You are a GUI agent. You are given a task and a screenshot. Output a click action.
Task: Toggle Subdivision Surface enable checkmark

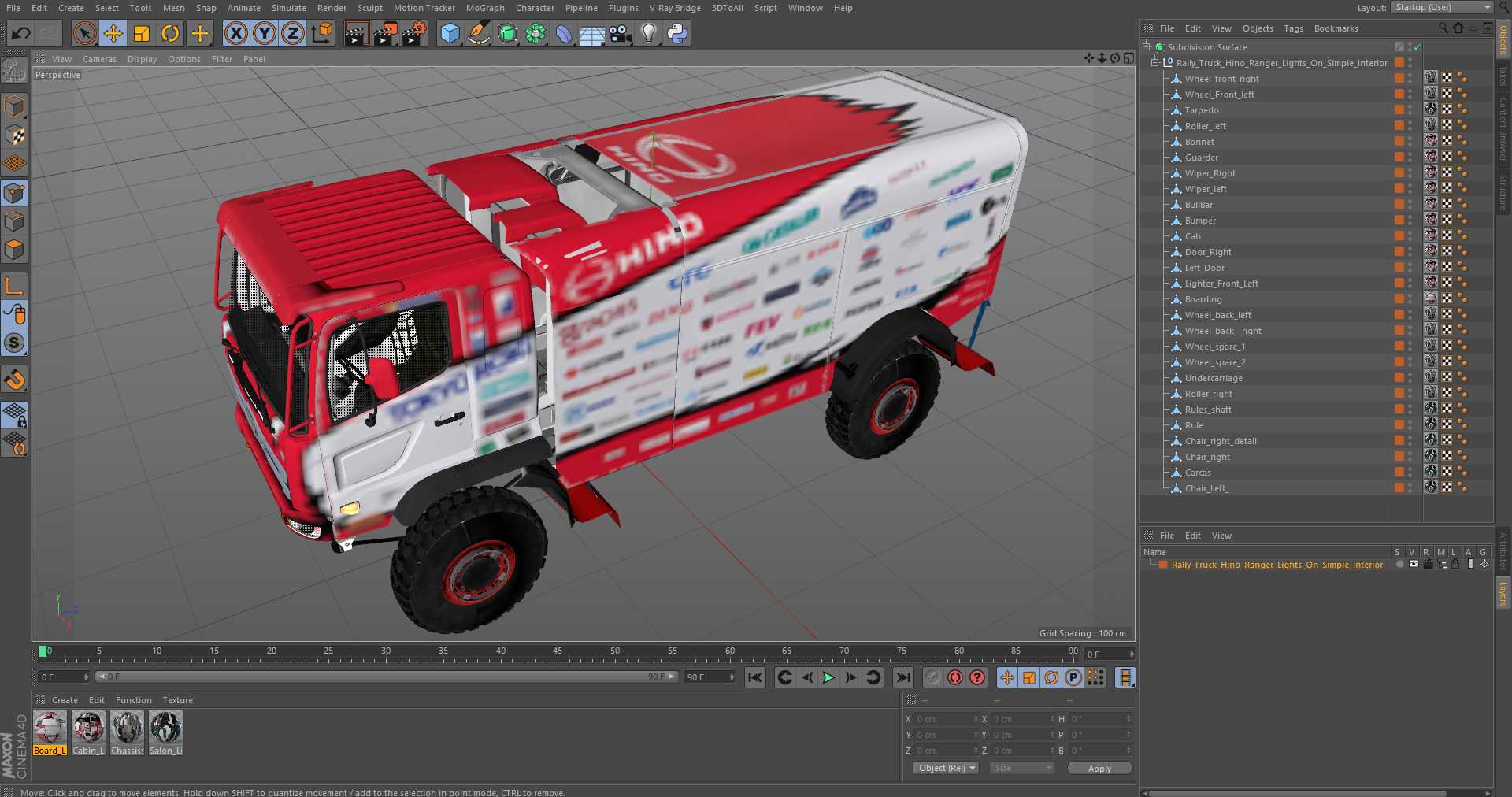pos(1417,47)
